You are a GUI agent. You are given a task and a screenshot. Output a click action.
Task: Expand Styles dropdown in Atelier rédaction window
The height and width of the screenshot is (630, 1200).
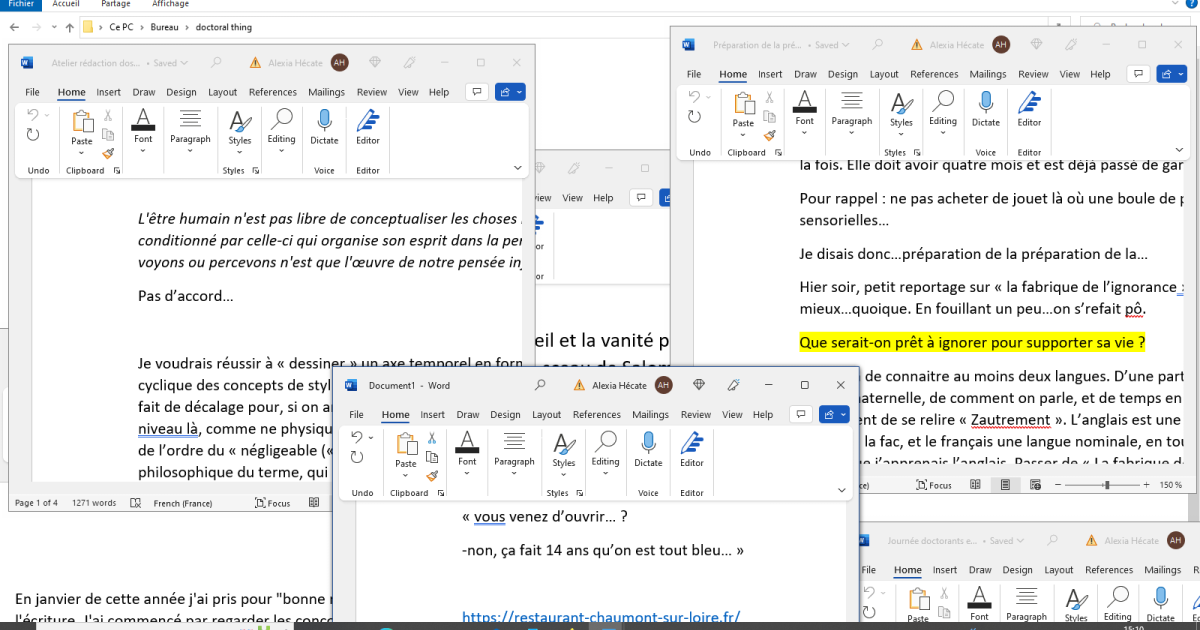pyautogui.click(x=239, y=152)
